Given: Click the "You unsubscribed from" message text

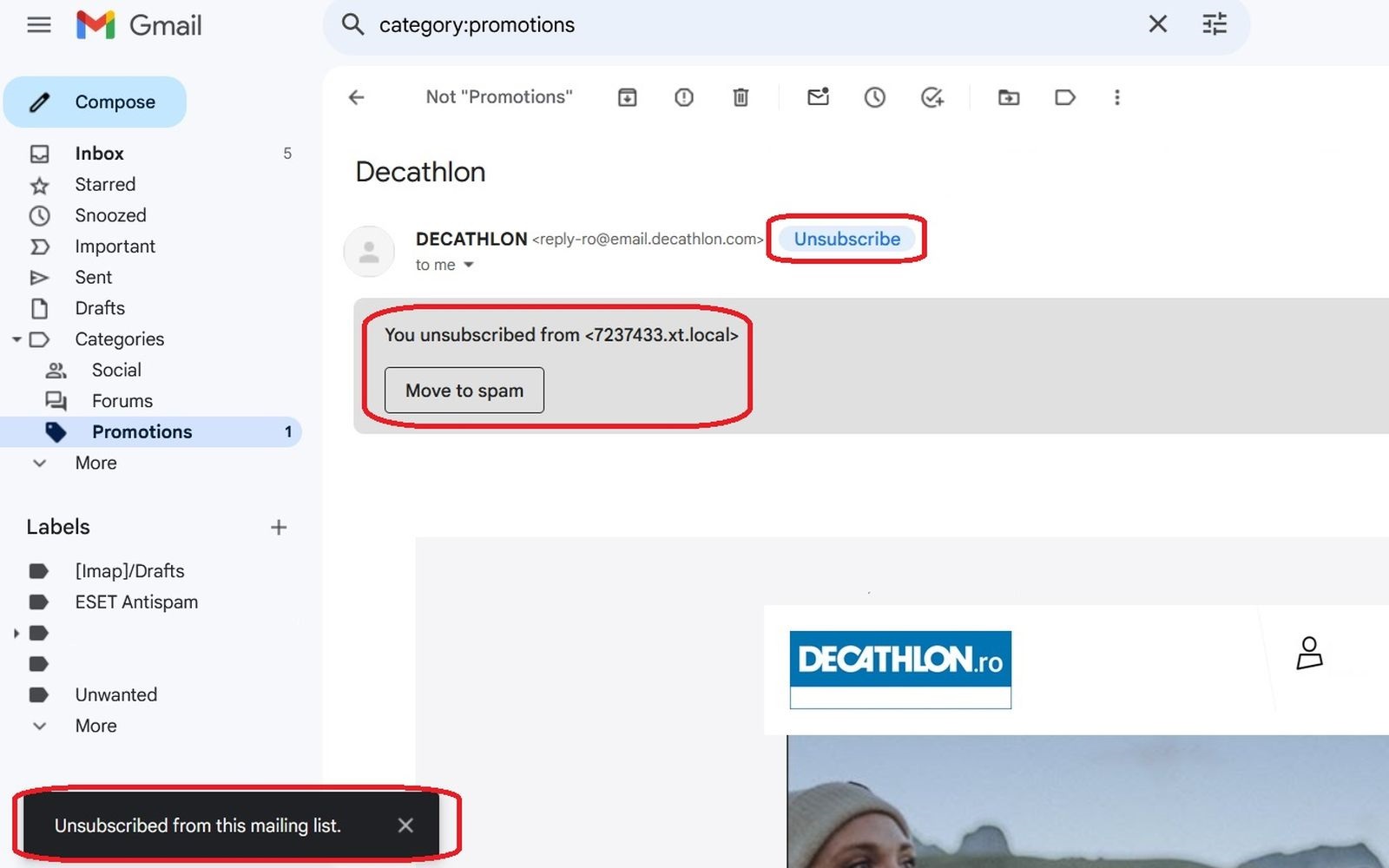Looking at the screenshot, I should point(562,335).
